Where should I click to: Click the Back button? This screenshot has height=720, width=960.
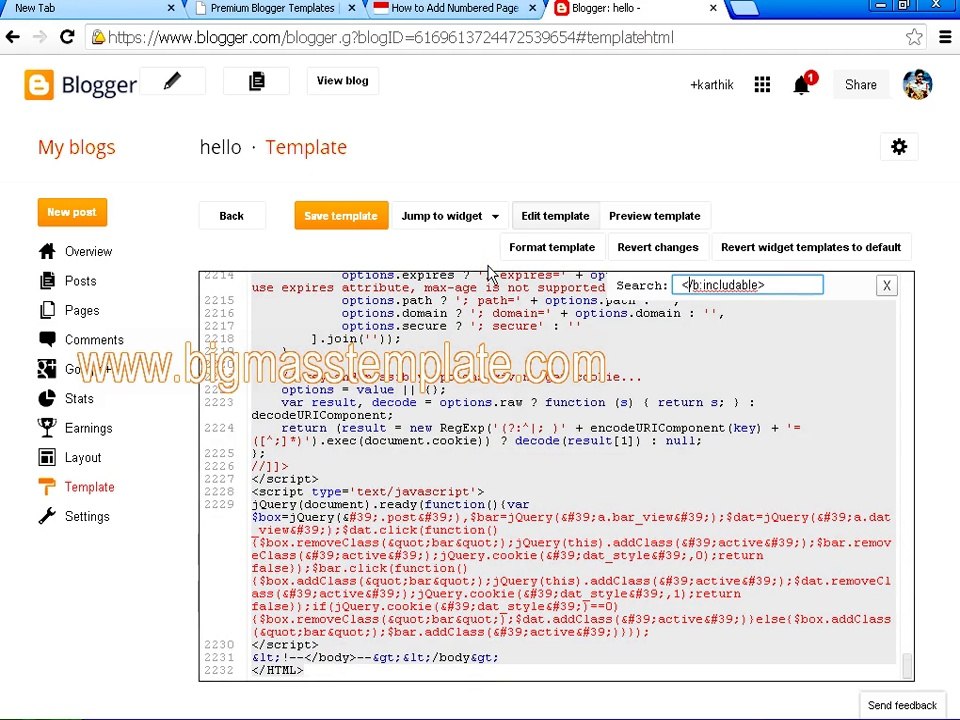(231, 216)
